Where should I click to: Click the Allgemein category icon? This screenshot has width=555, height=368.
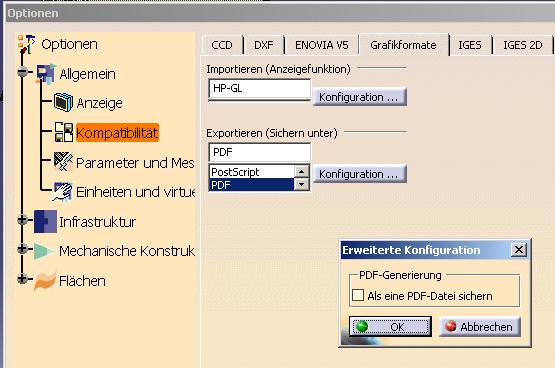point(46,74)
